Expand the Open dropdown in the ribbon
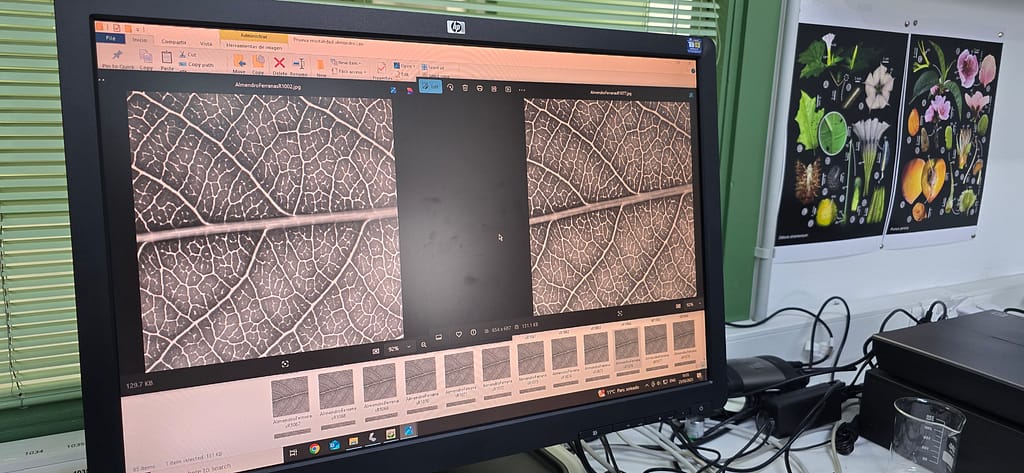The height and width of the screenshot is (473, 1024). point(404,66)
